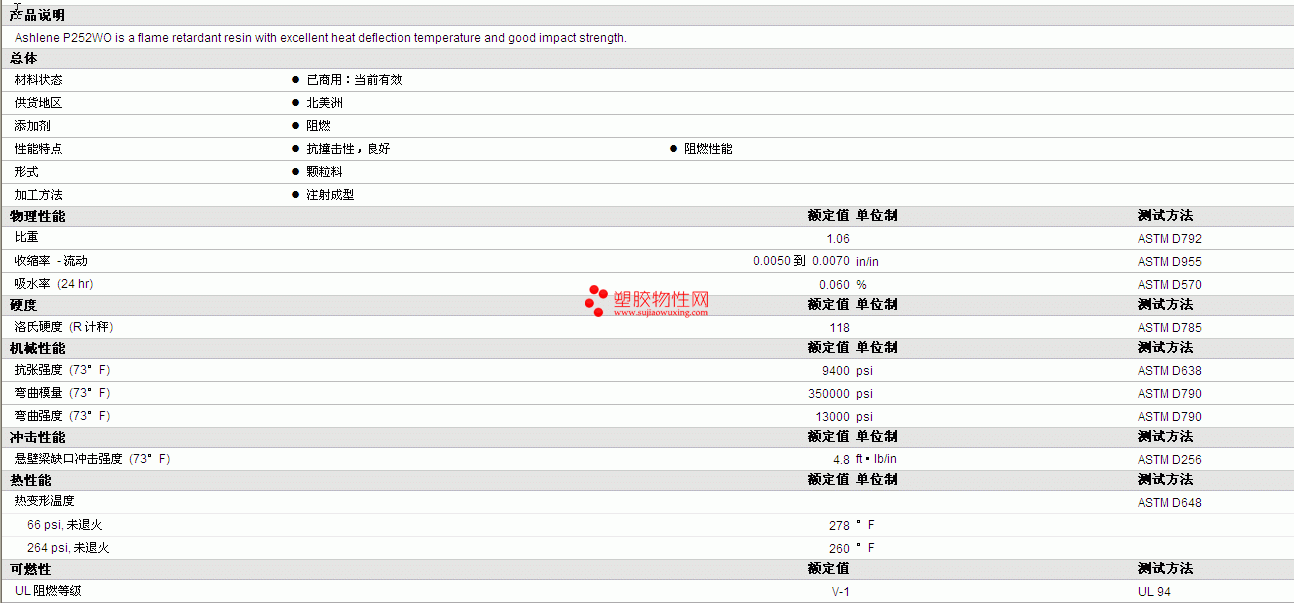1294x603 pixels.
Task: Click the water absorption value 0.060
Action: coord(834,285)
